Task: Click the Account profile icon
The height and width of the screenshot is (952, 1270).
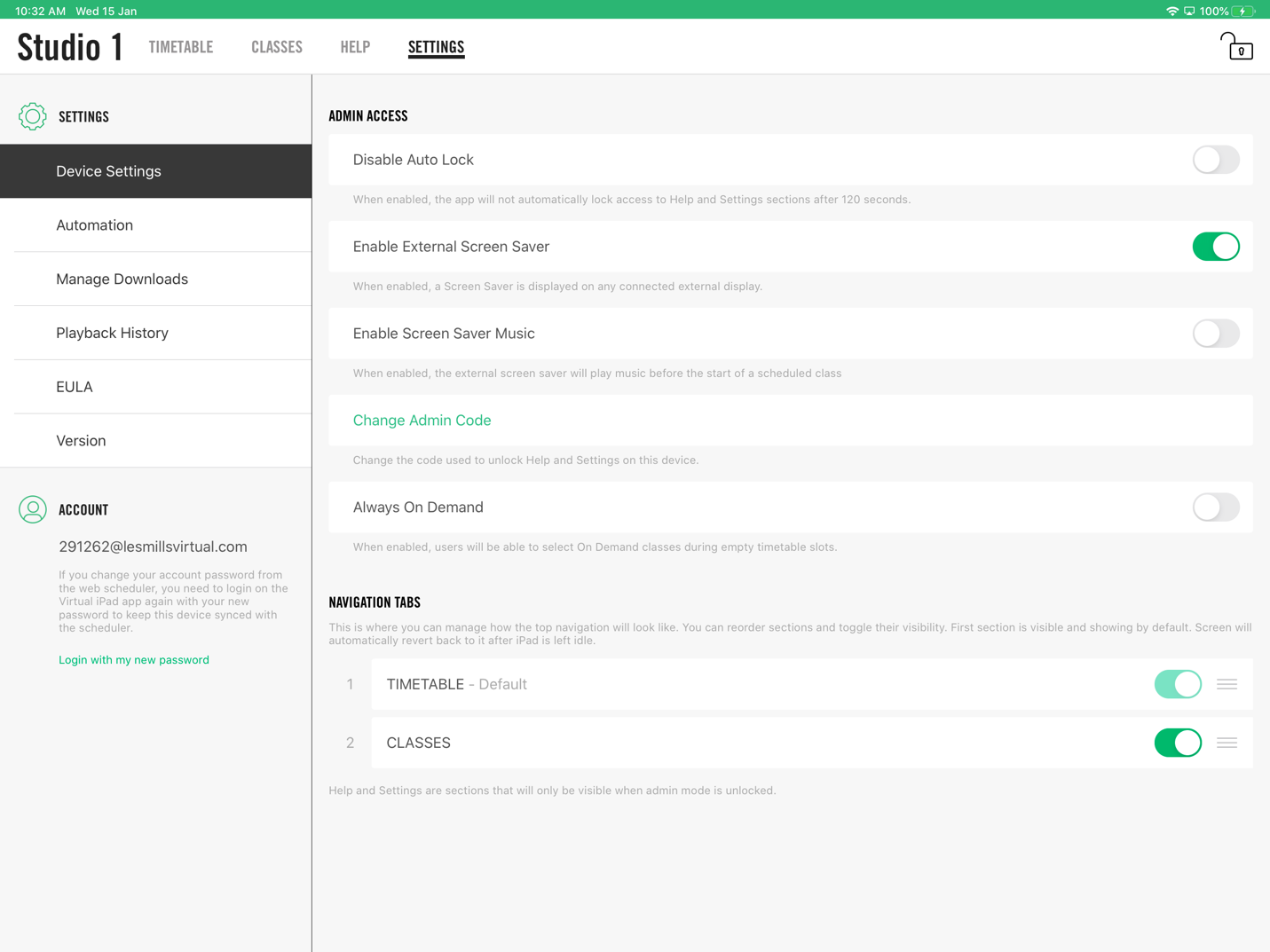Action: [x=33, y=509]
